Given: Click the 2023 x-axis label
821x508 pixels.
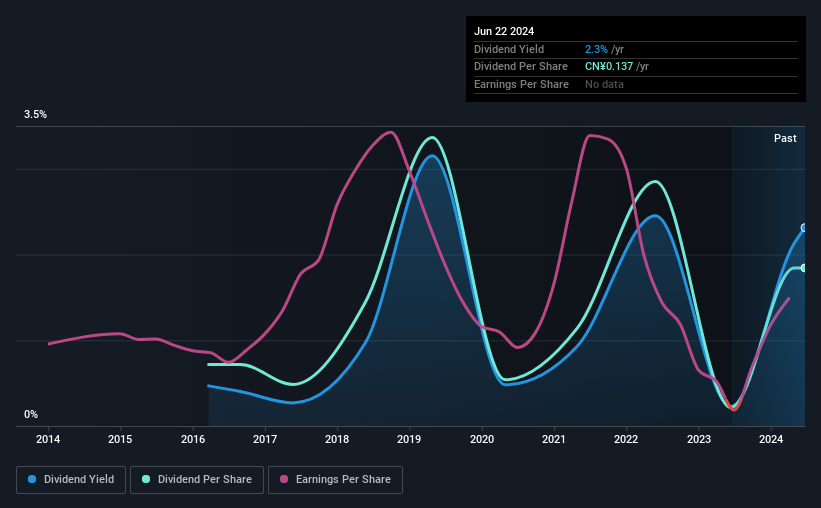Looking at the screenshot, I should (698, 439).
